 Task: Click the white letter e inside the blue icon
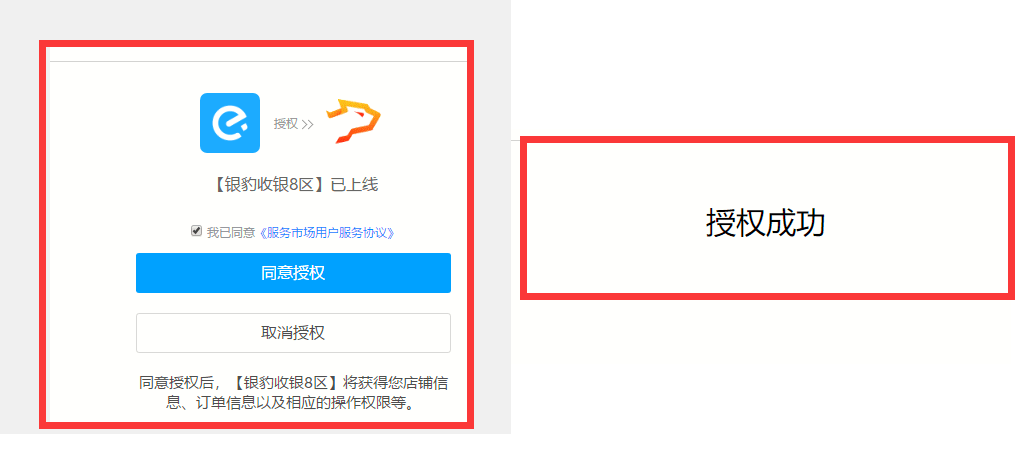point(229,123)
